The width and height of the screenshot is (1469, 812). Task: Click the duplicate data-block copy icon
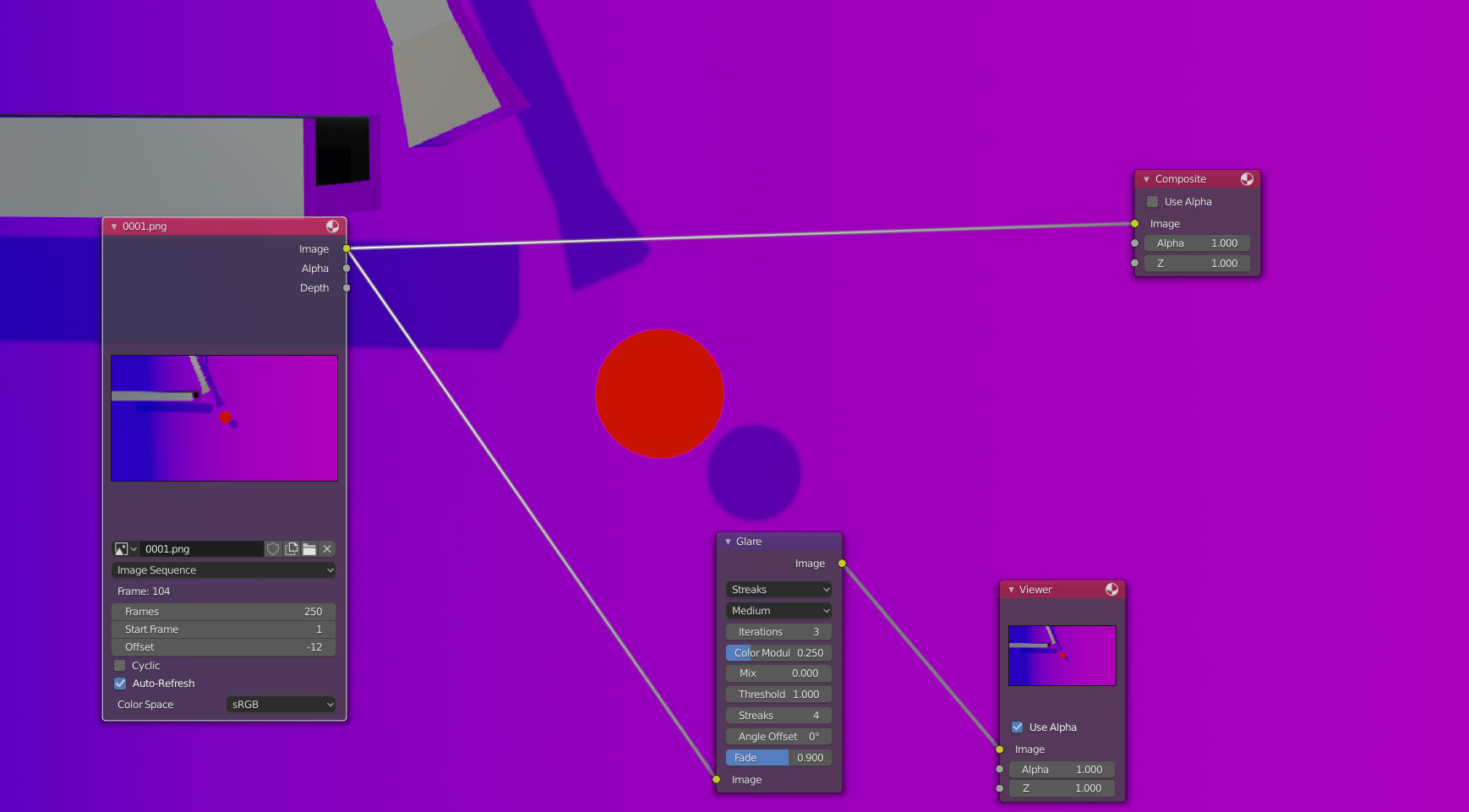pos(291,548)
